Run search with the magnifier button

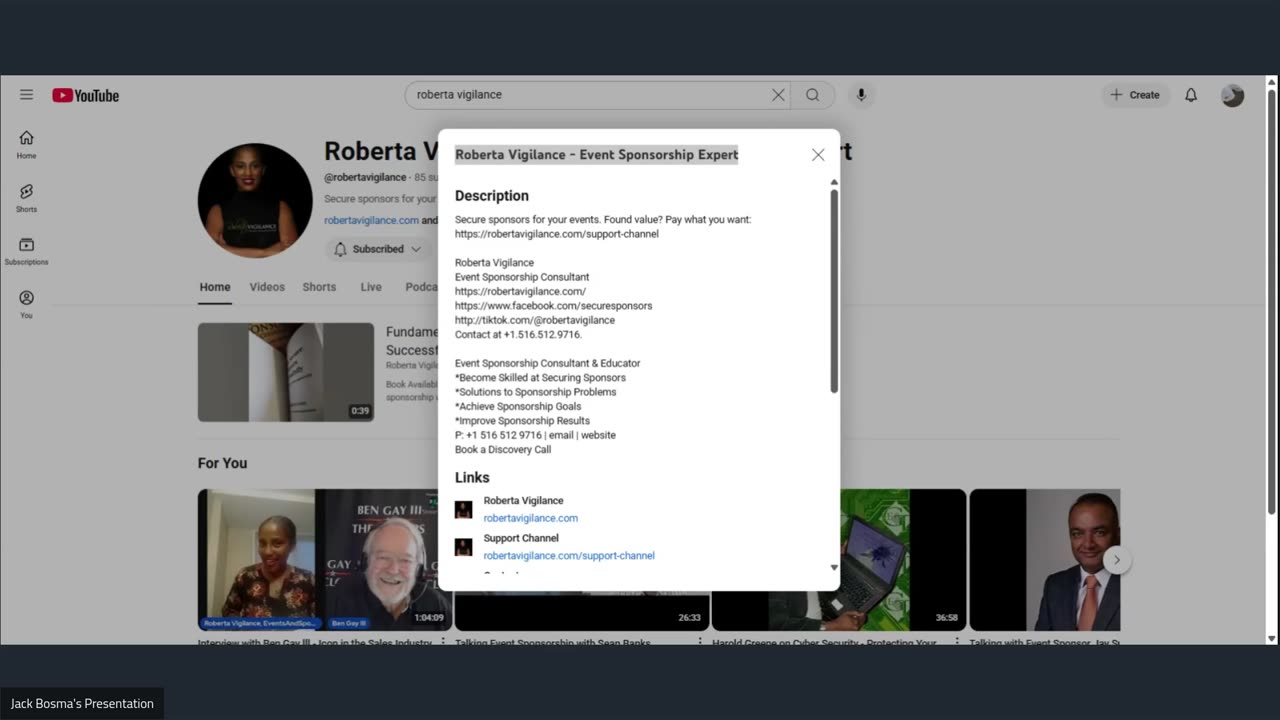(x=813, y=95)
